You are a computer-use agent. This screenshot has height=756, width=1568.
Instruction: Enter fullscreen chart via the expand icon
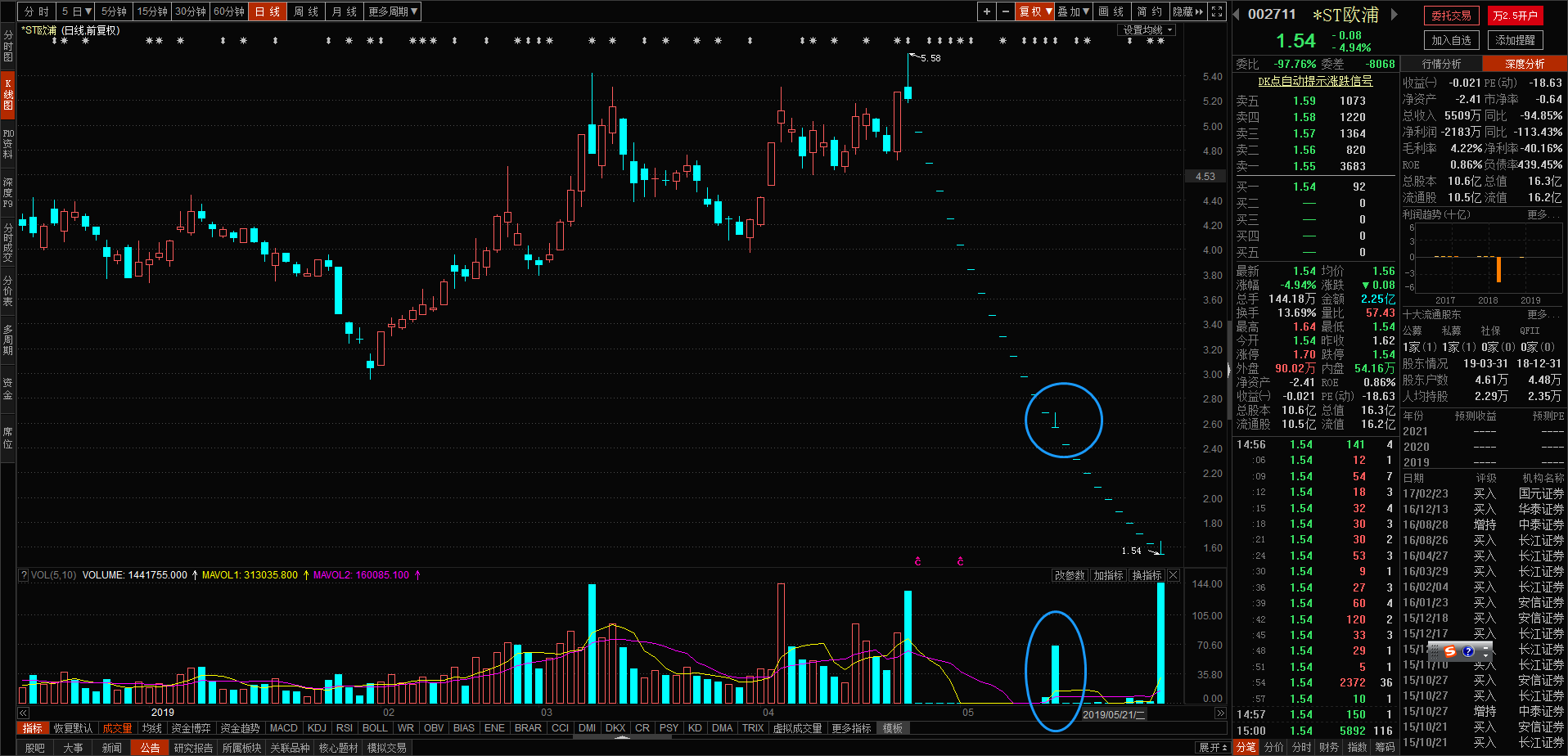1217,11
